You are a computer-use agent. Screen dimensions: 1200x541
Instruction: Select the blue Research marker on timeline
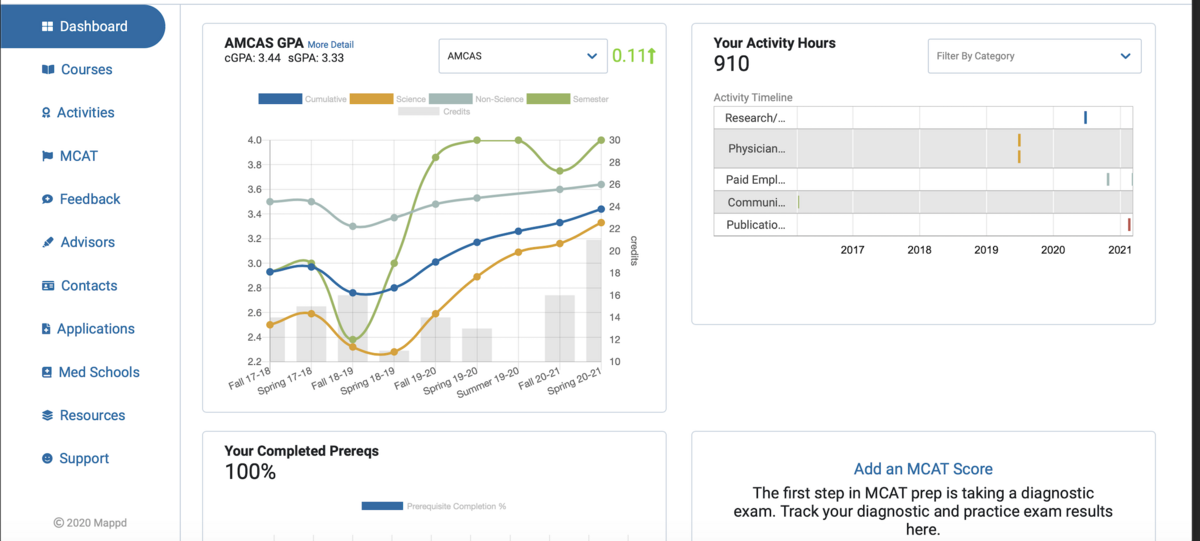pyautogui.click(x=1085, y=118)
